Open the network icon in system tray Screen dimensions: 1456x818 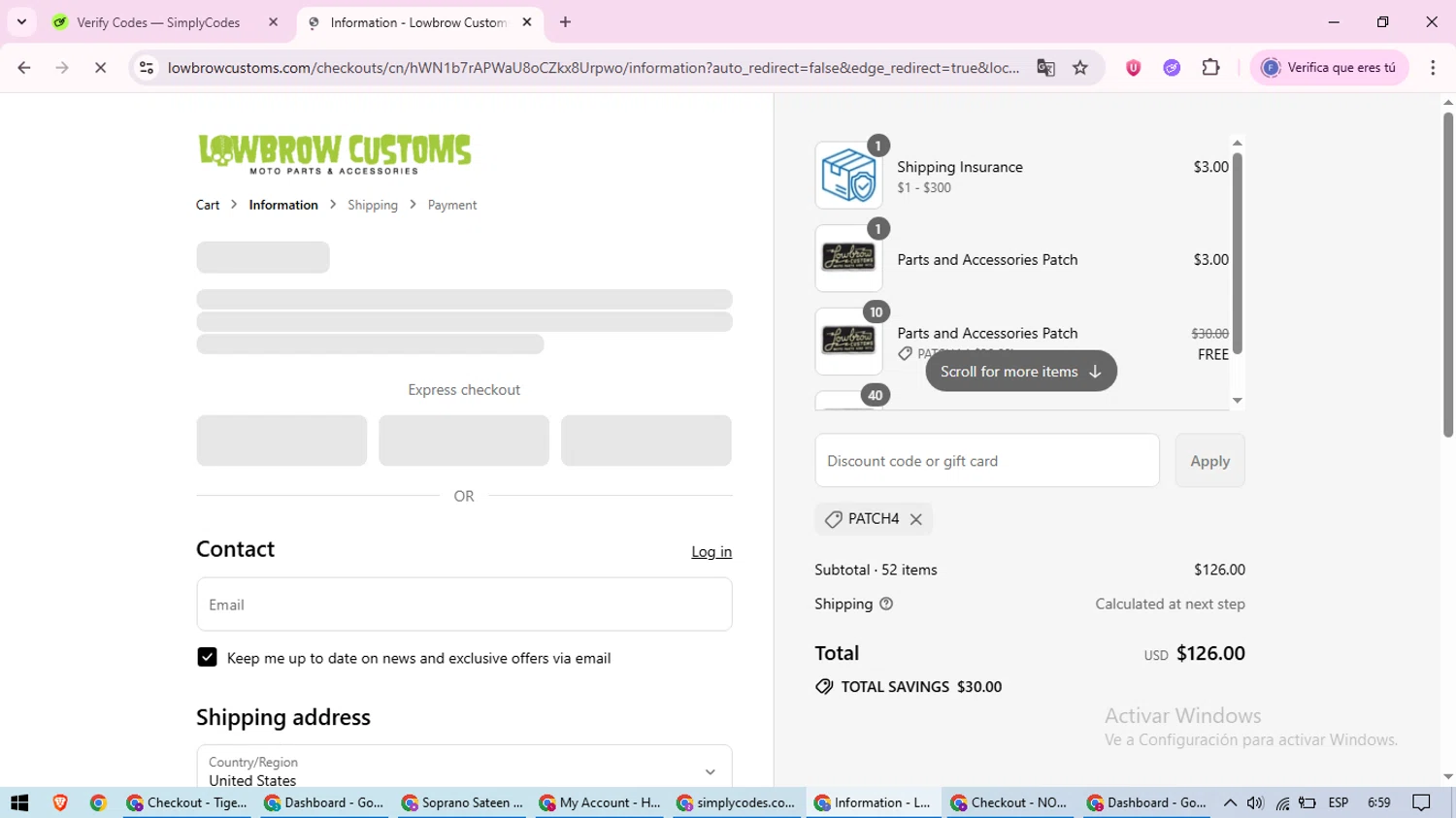[1282, 802]
